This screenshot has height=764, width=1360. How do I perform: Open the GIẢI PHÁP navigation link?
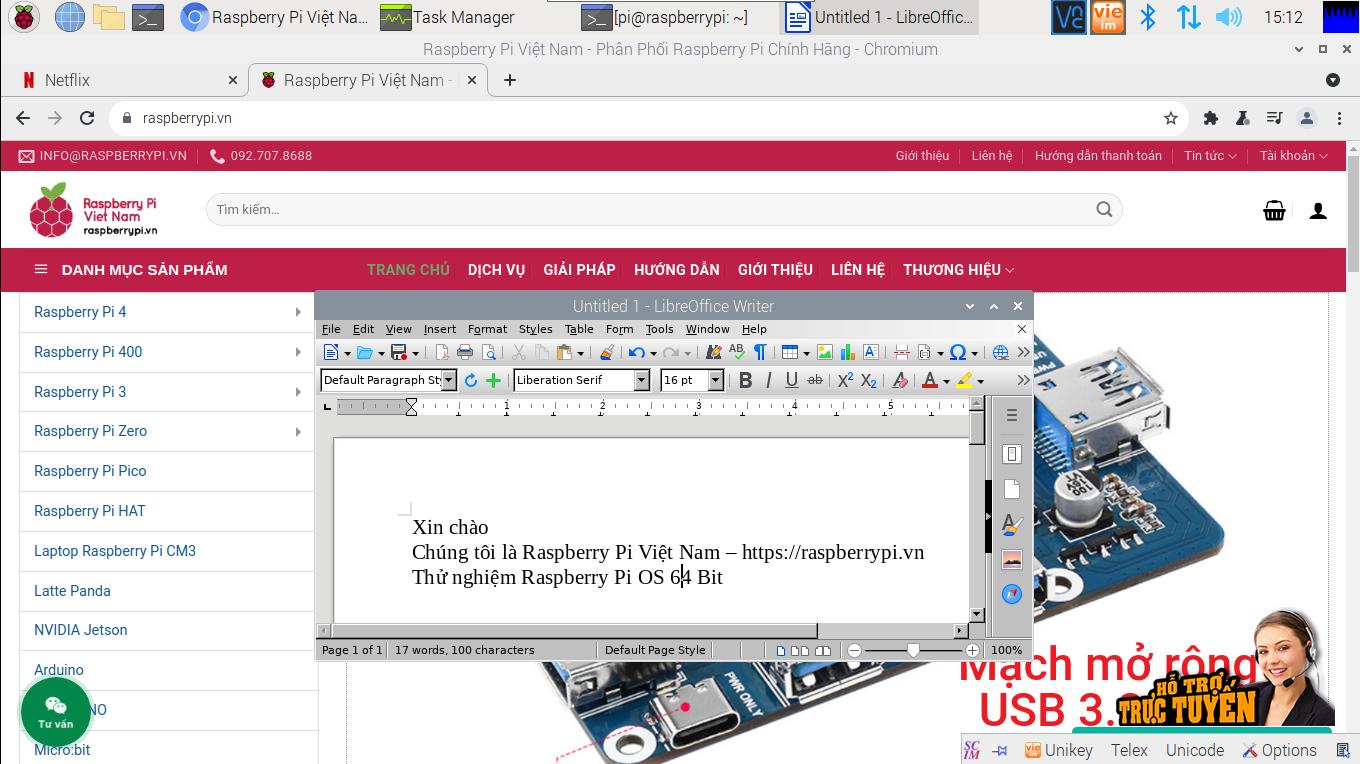point(579,270)
